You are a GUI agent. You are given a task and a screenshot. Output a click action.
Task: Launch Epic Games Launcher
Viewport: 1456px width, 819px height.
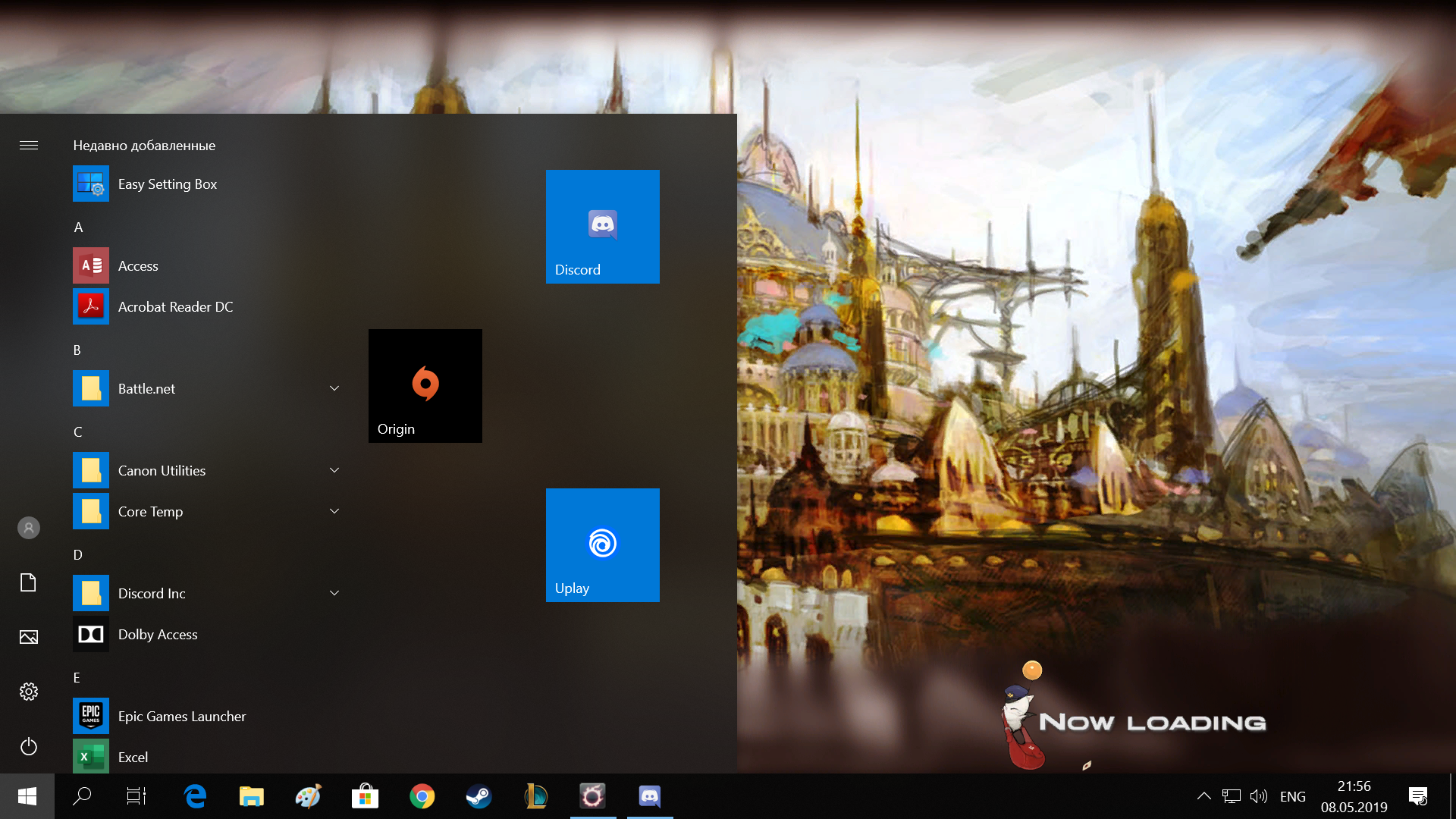point(205,716)
